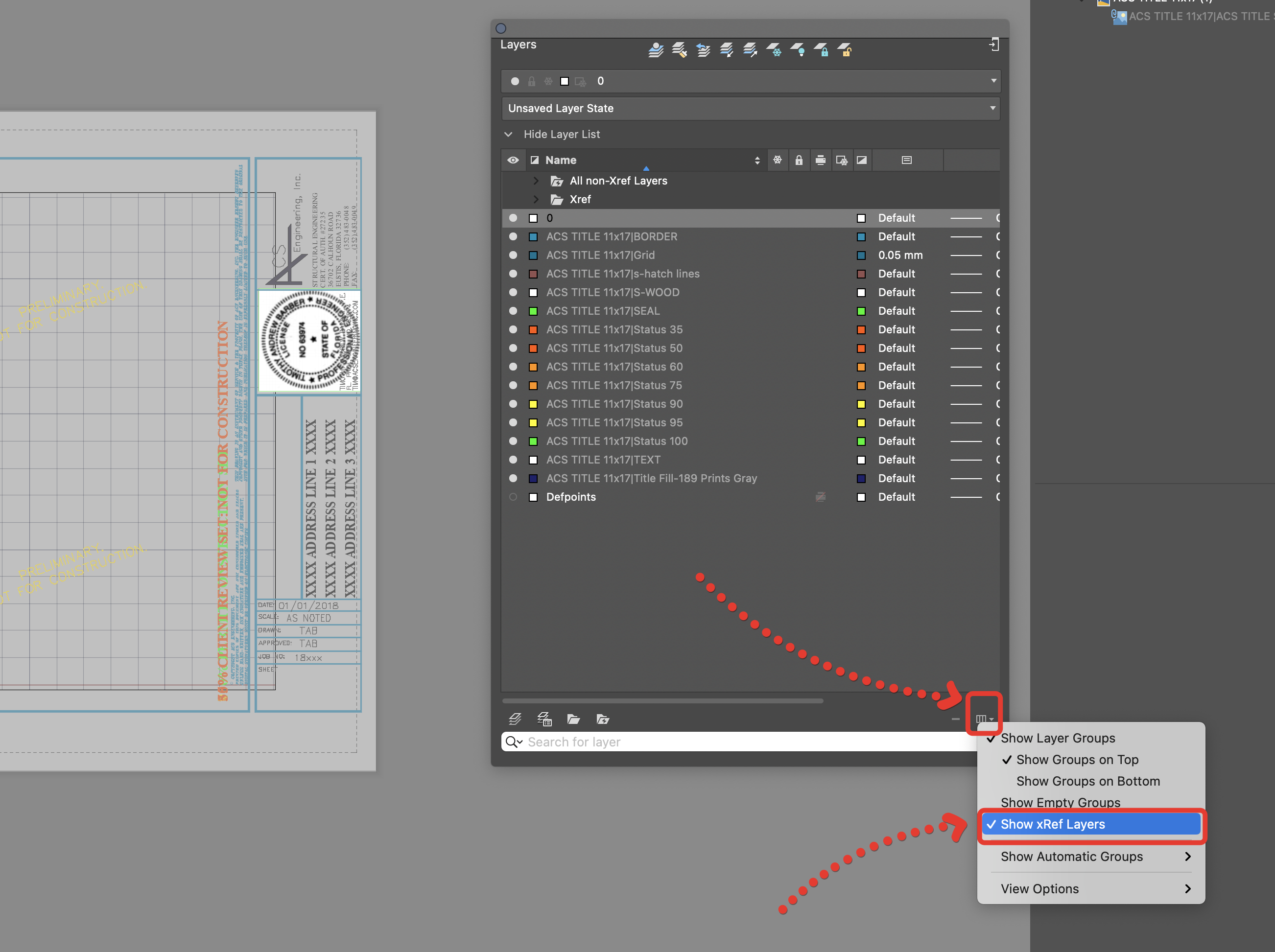Expand the Xref layer group
This screenshot has height=952, width=1275.
[536, 199]
